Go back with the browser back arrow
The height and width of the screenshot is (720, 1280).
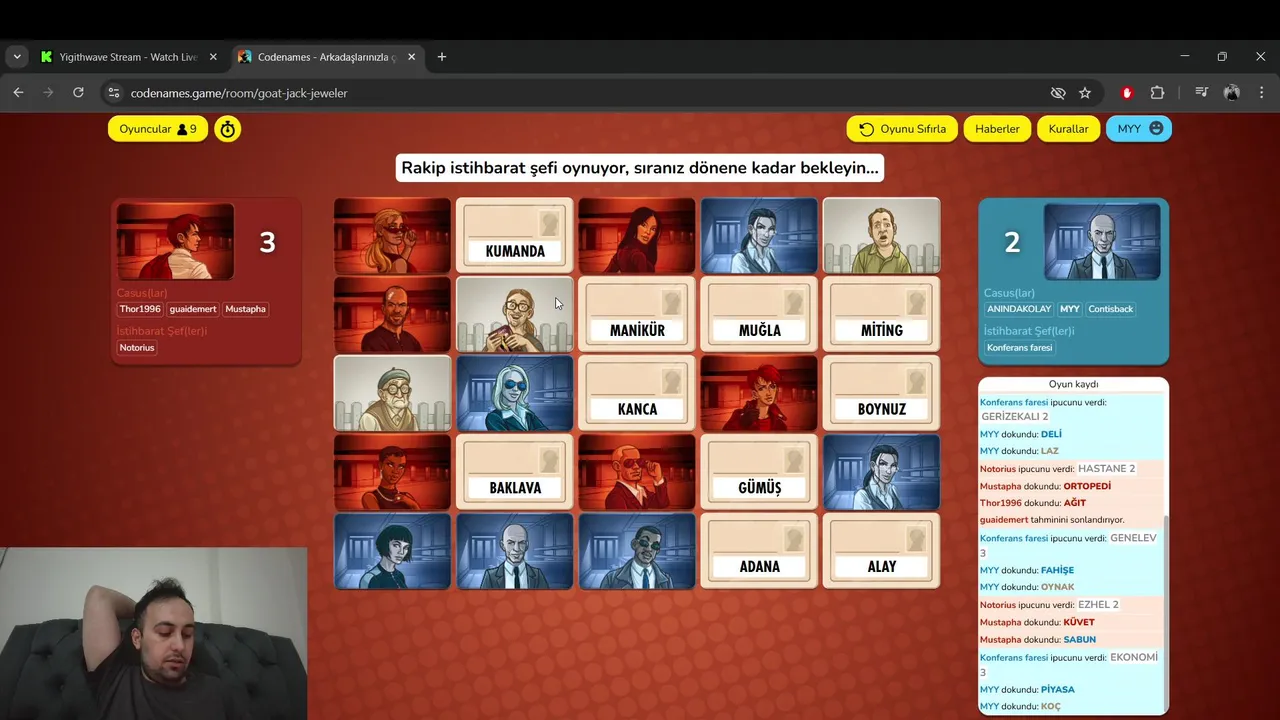[18, 93]
